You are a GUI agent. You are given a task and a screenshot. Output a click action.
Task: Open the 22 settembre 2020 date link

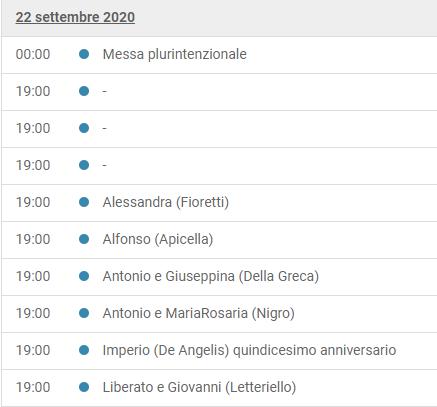coord(75,17)
